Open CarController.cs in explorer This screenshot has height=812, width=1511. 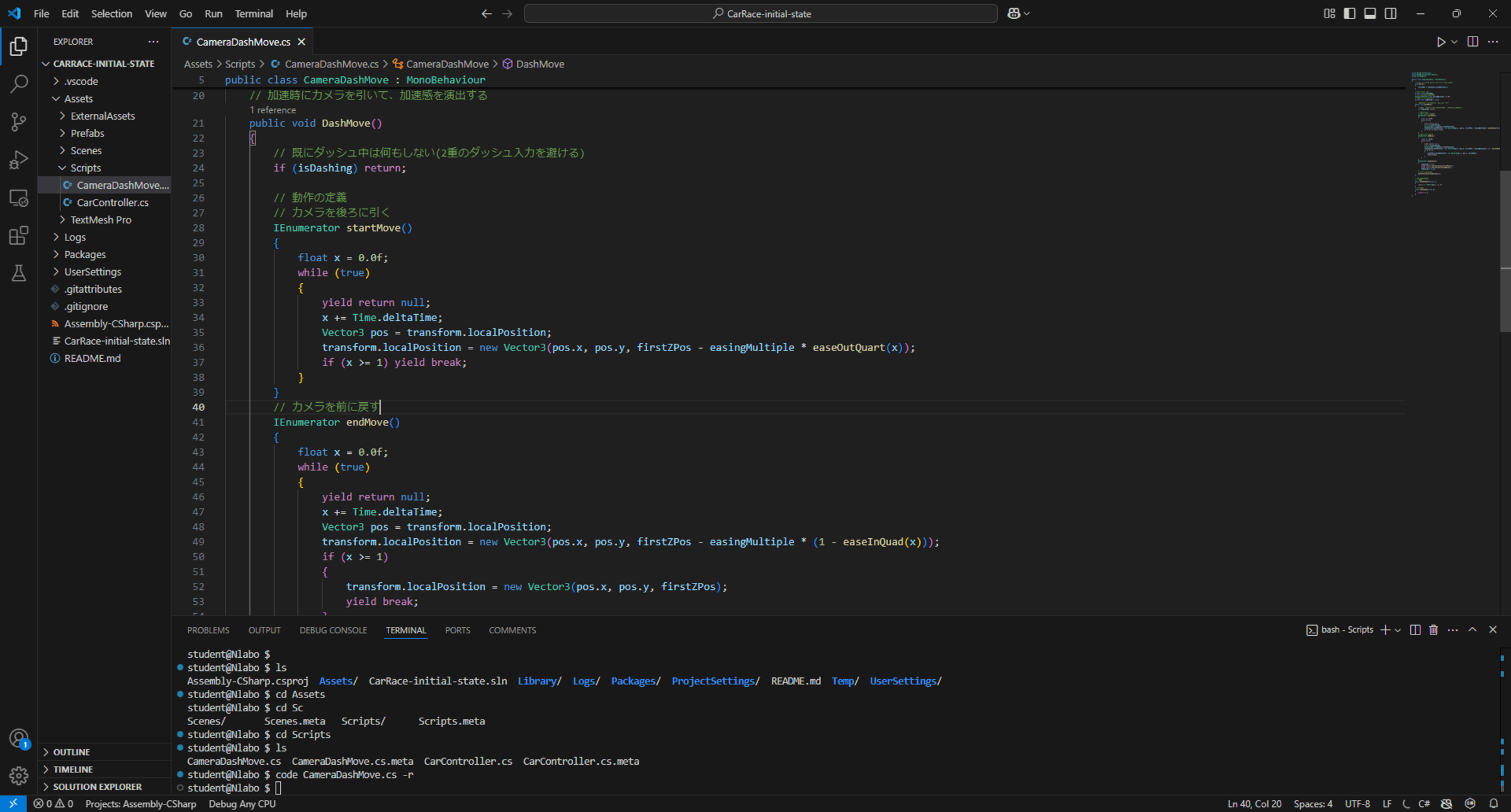(112, 202)
